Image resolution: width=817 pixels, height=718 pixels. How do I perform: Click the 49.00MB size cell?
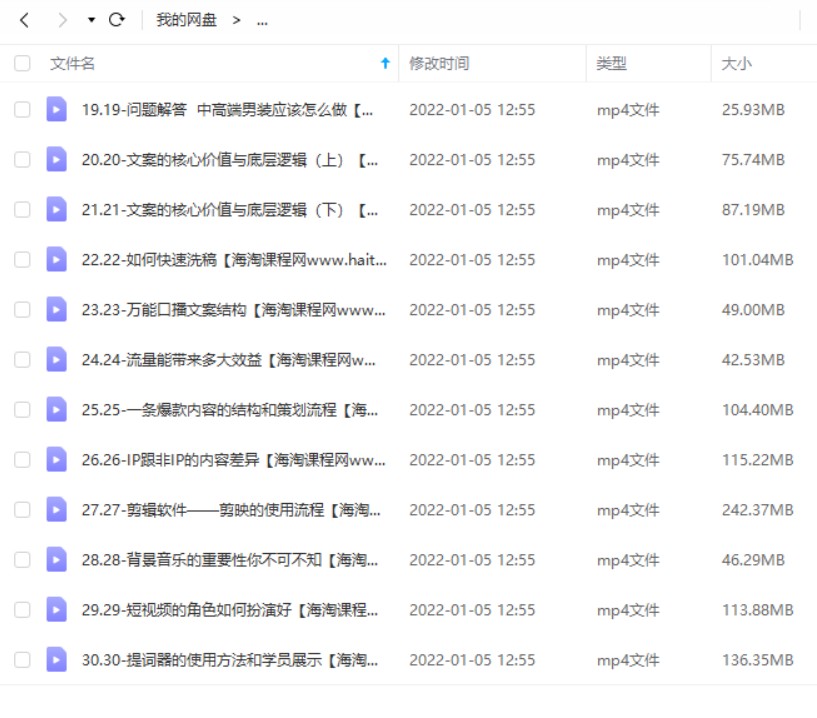(x=753, y=310)
